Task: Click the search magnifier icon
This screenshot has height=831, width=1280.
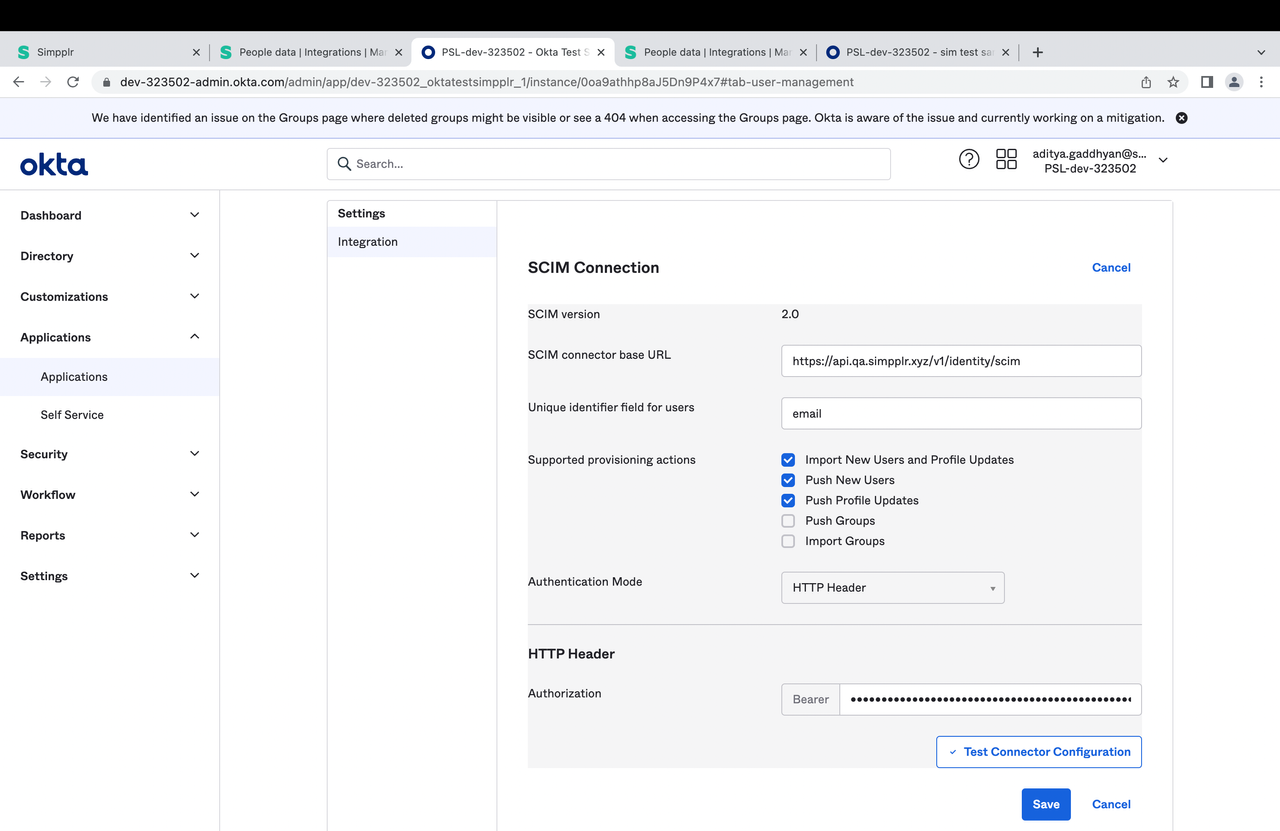Action: tap(344, 163)
